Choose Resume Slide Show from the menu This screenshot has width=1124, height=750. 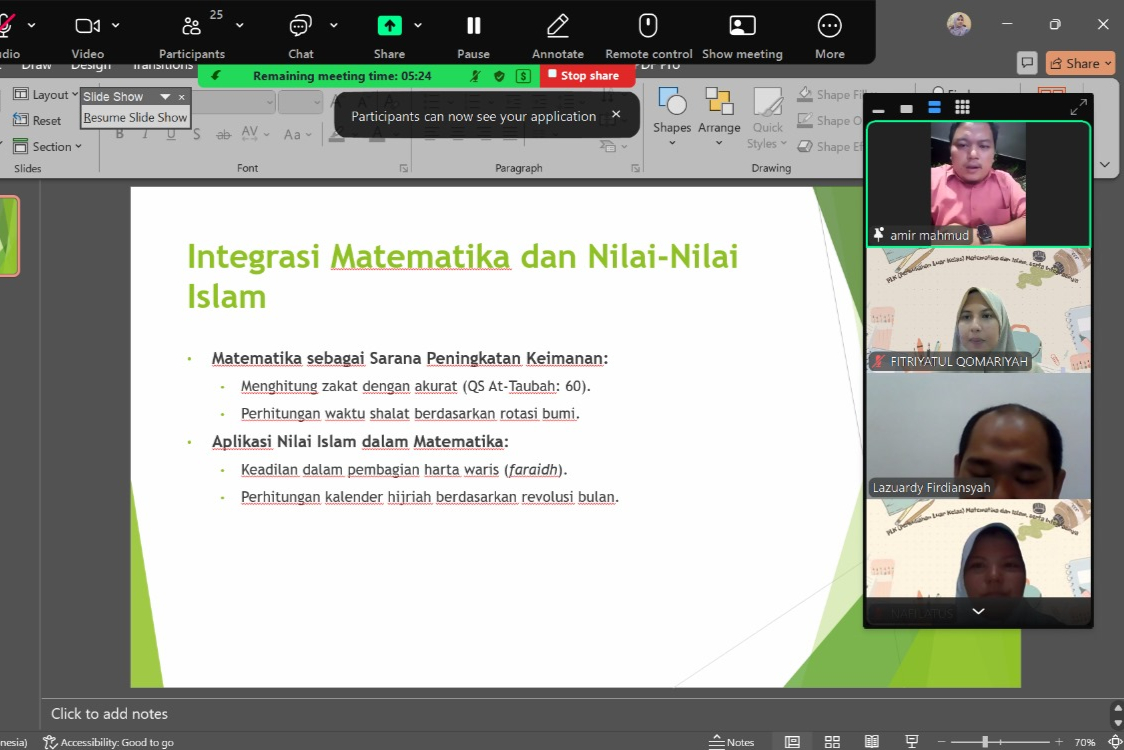point(134,117)
